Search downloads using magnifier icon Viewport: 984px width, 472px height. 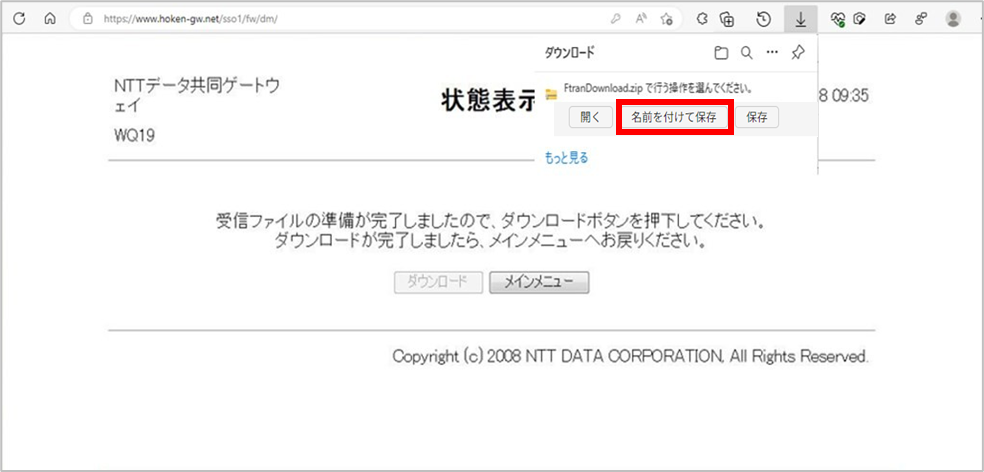(x=746, y=53)
